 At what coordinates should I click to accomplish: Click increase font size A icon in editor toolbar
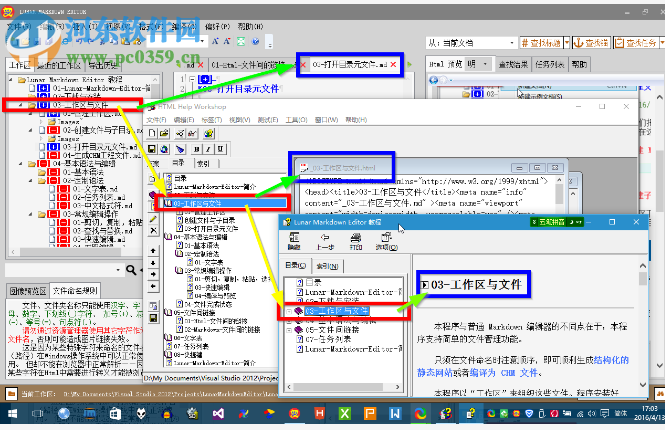215,41
